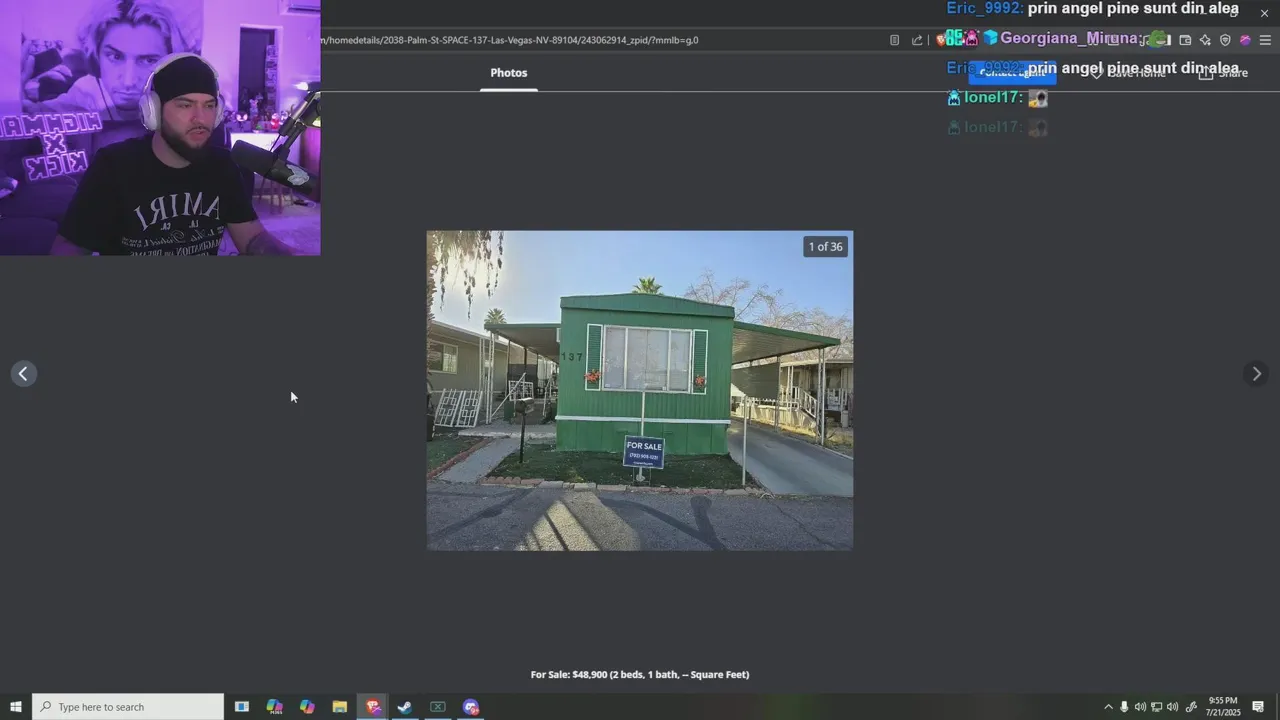Viewport: 1280px width, 720px height.
Task: Click Georgiana_Miruna username in chat overlay
Action: click(x=1070, y=38)
